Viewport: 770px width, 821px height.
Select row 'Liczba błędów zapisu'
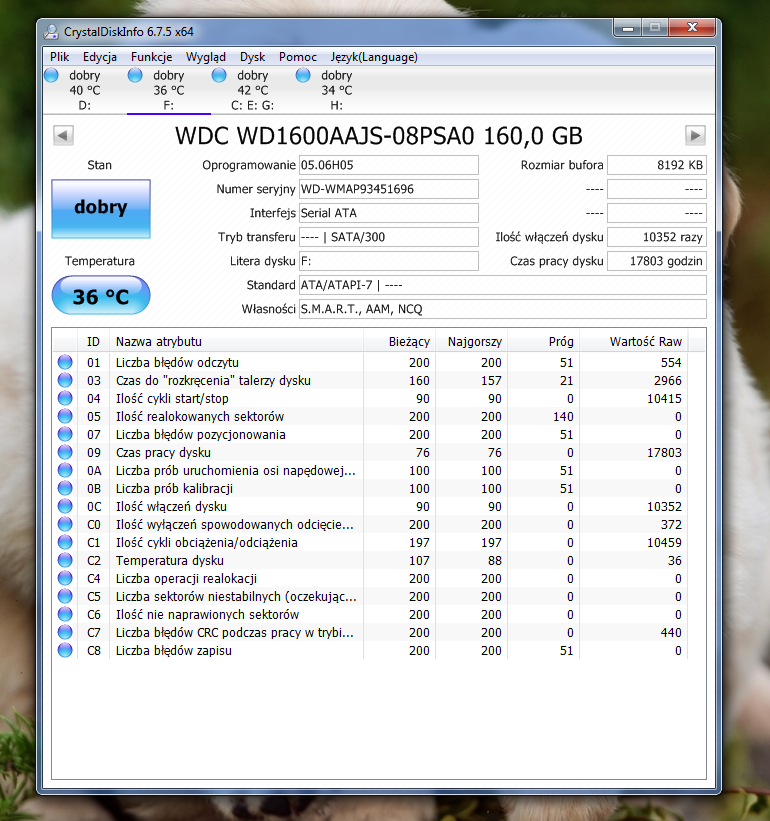(370, 650)
